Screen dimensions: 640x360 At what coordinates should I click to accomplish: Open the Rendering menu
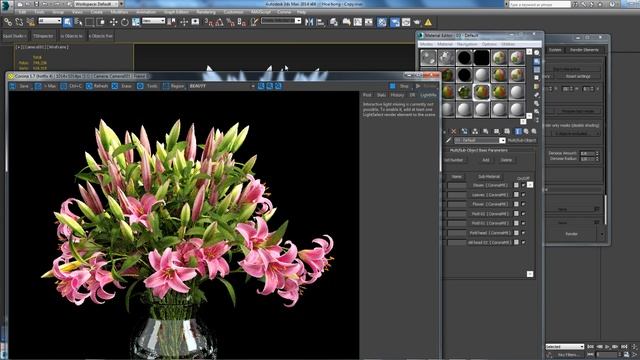[x=206, y=12]
